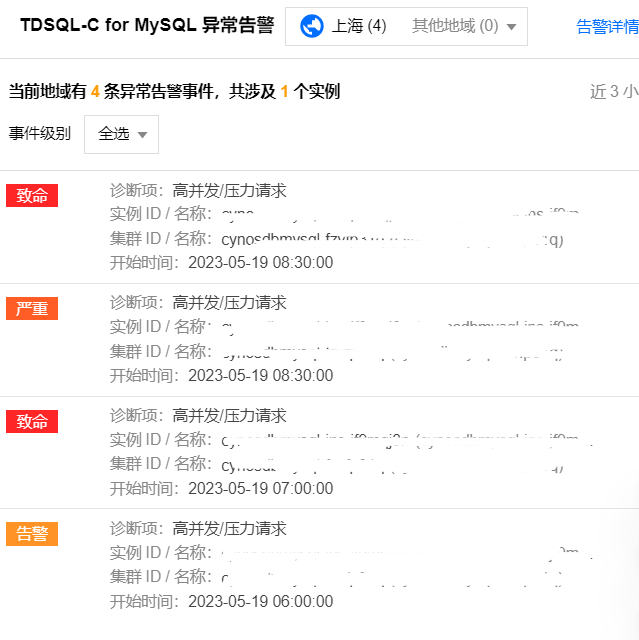Open the 告警详情 link
This screenshot has height=640, width=639.
(x=607, y=27)
